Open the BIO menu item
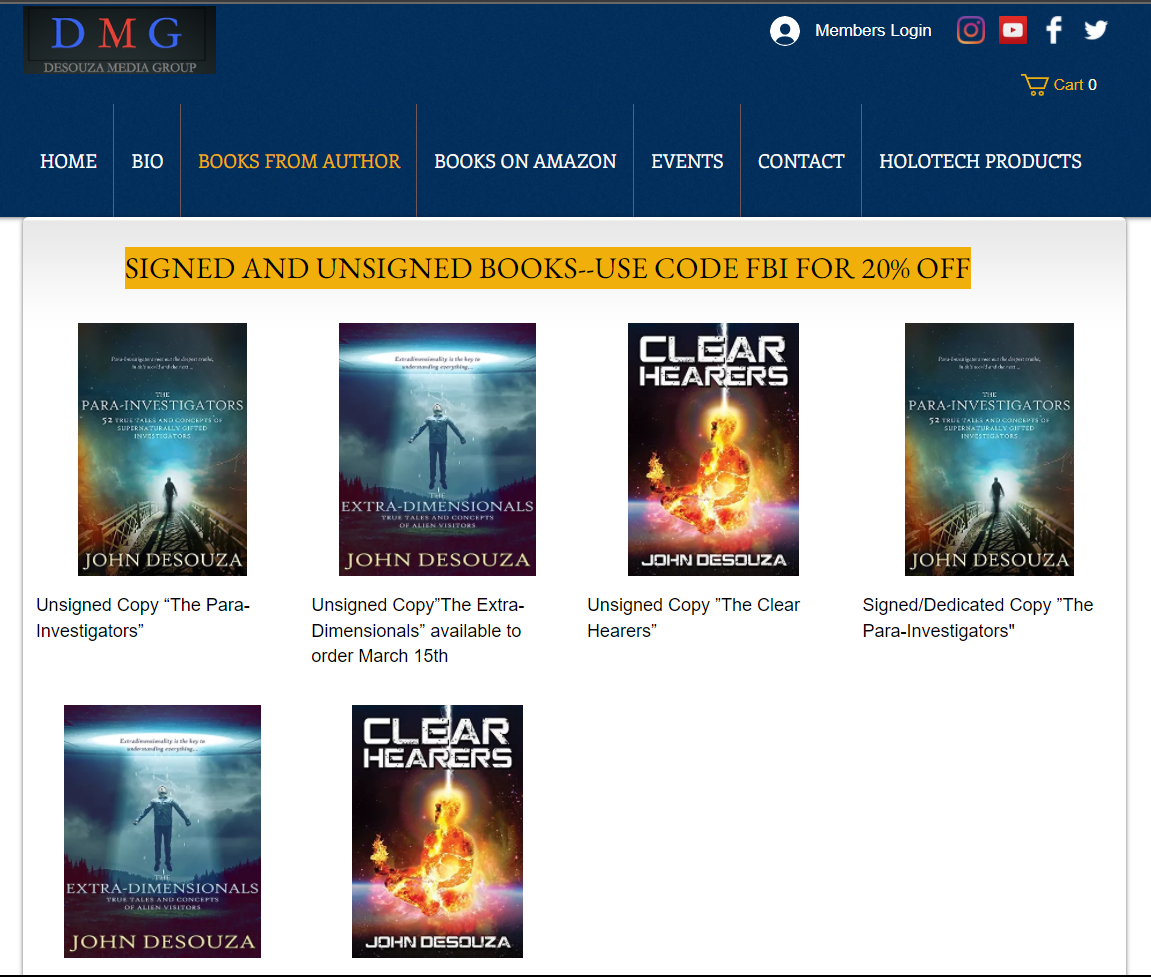The height and width of the screenshot is (977, 1151). click(x=148, y=161)
